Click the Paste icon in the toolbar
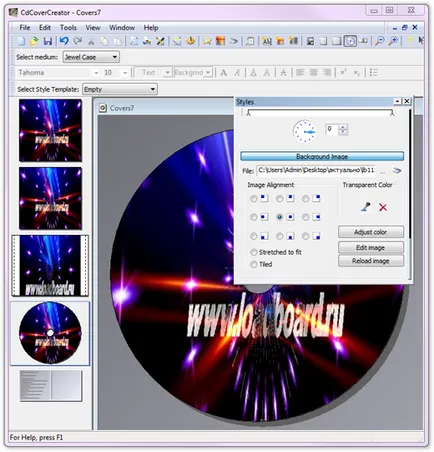This screenshot has height=452, width=434. click(118, 41)
